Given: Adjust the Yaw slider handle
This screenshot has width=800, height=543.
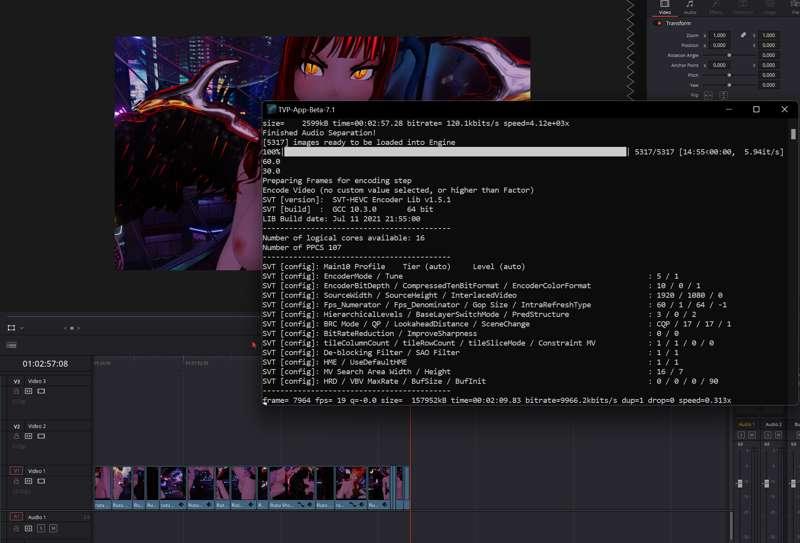Looking at the screenshot, I should (729, 85).
